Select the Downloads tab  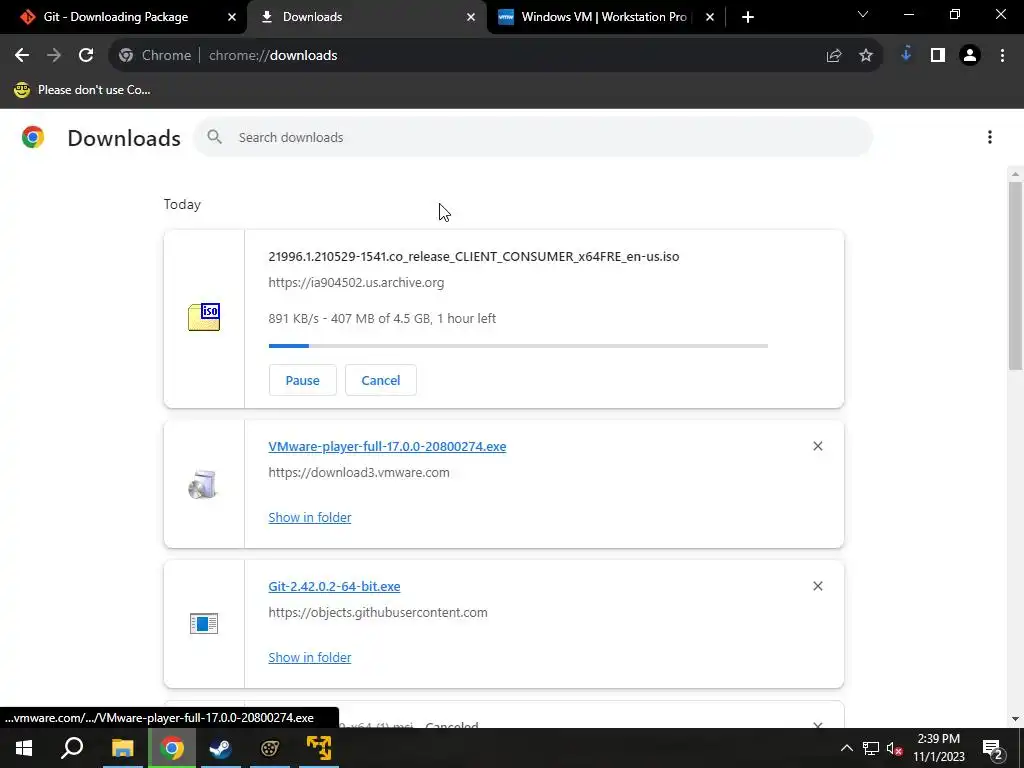312,17
